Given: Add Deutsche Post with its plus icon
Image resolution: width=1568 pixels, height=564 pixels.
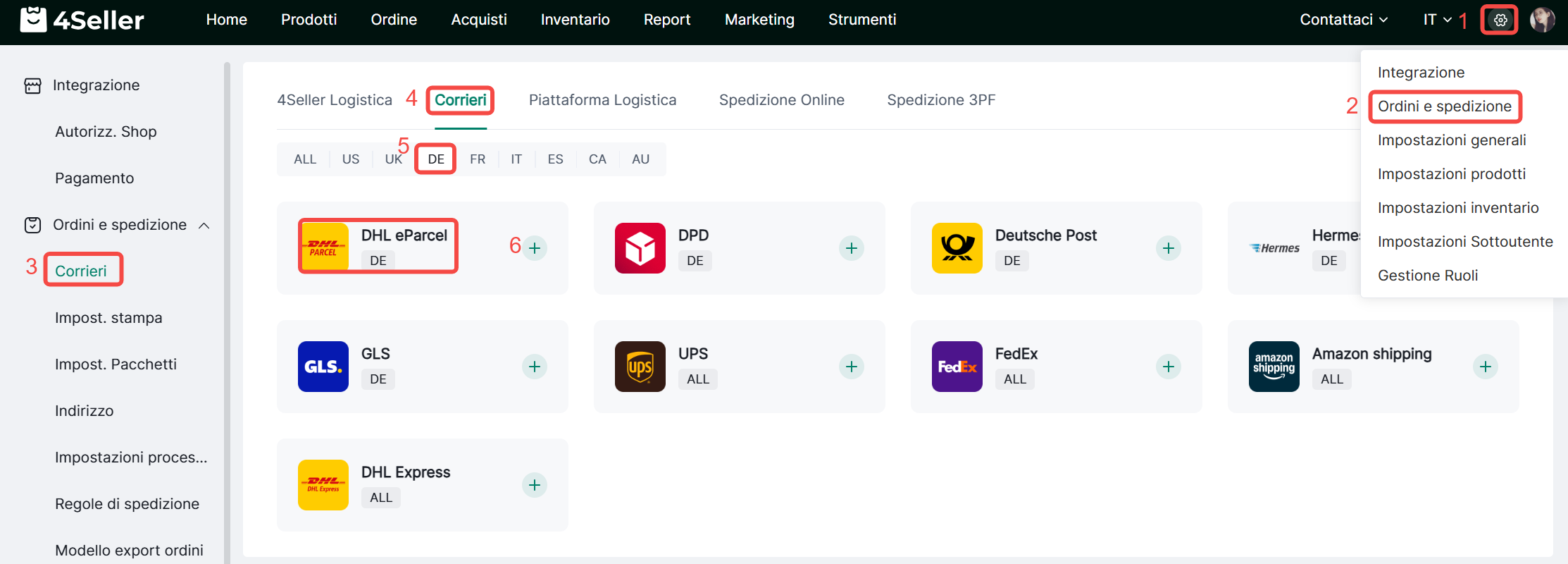Looking at the screenshot, I should pyautogui.click(x=1169, y=248).
